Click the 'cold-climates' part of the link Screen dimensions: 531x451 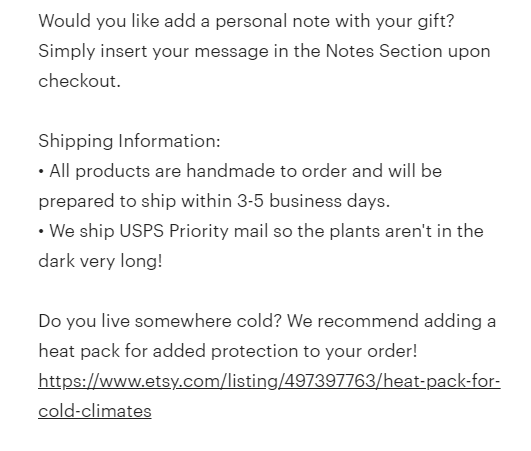tap(95, 411)
